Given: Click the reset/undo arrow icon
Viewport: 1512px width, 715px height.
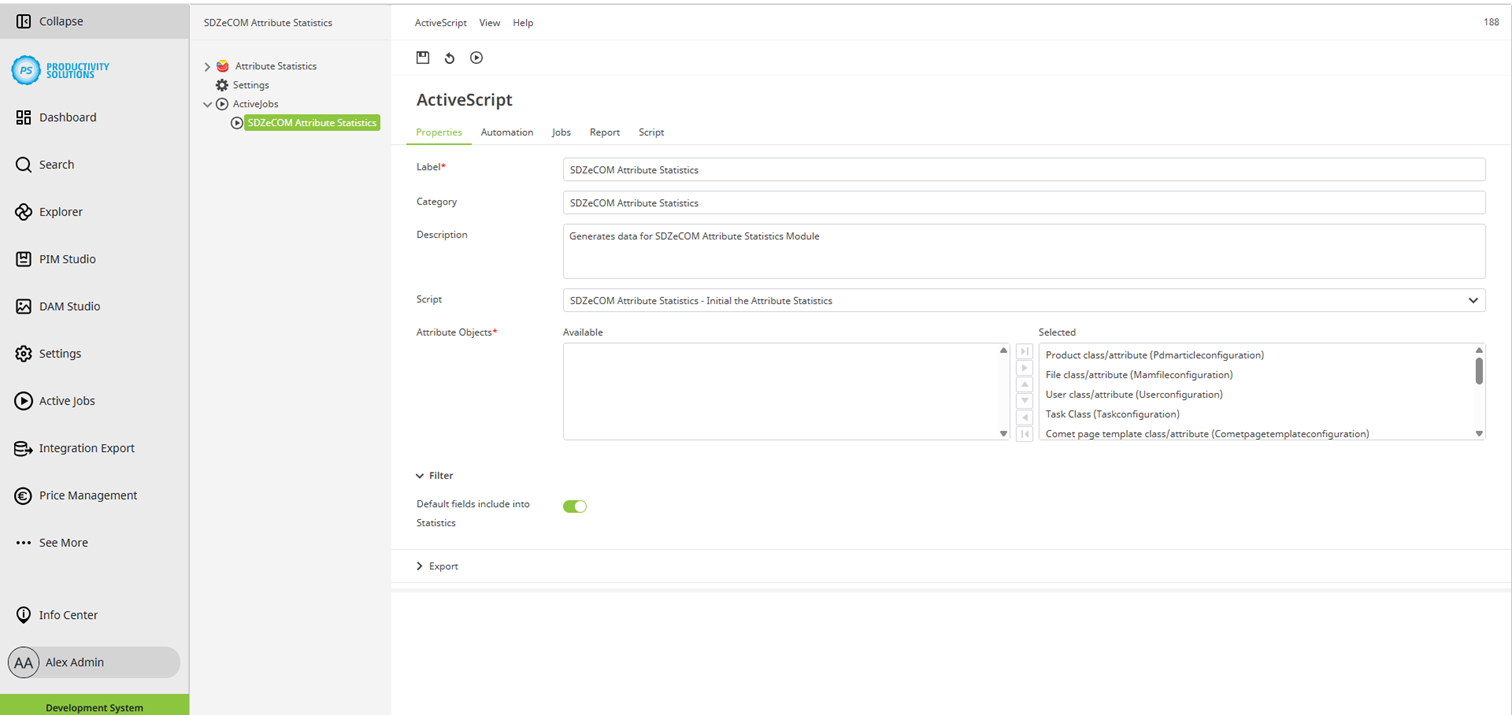Looking at the screenshot, I should click(x=450, y=58).
